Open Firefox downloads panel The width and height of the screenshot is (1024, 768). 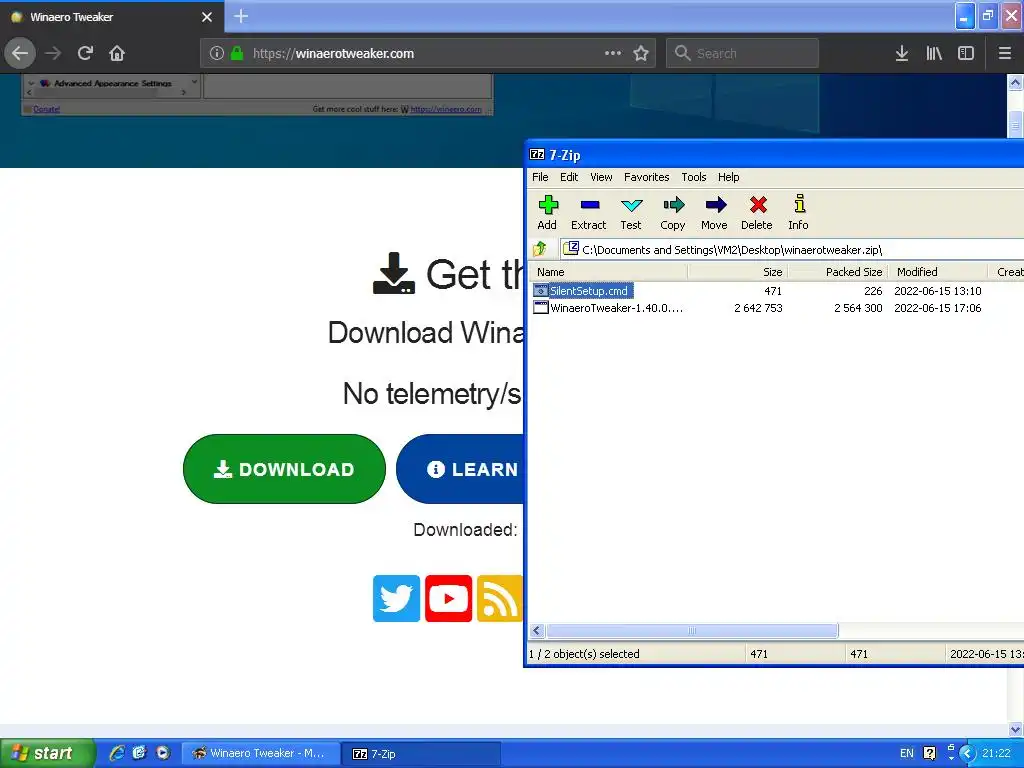[902, 54]
